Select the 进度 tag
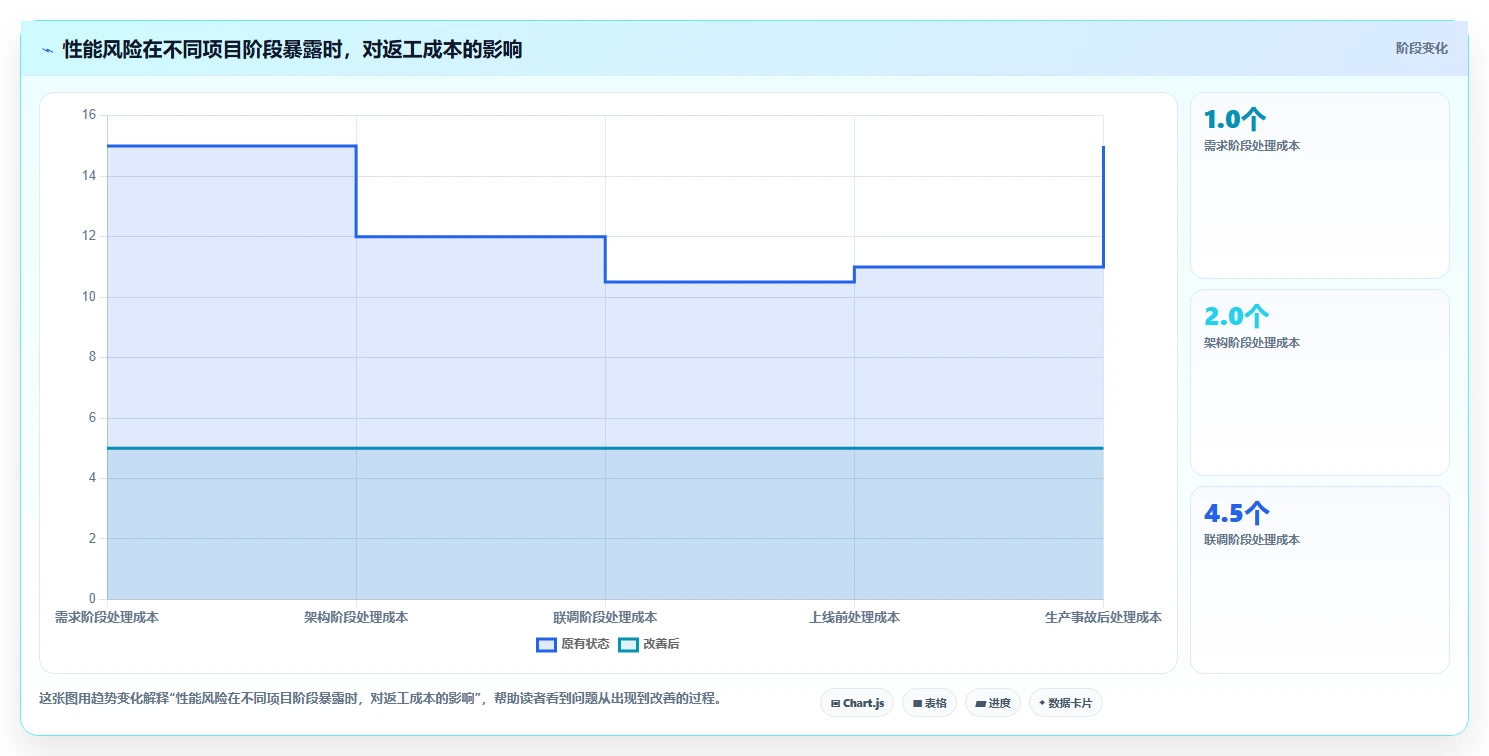Viewport: 1489px width, 756px height. click(x=992, y=703)
